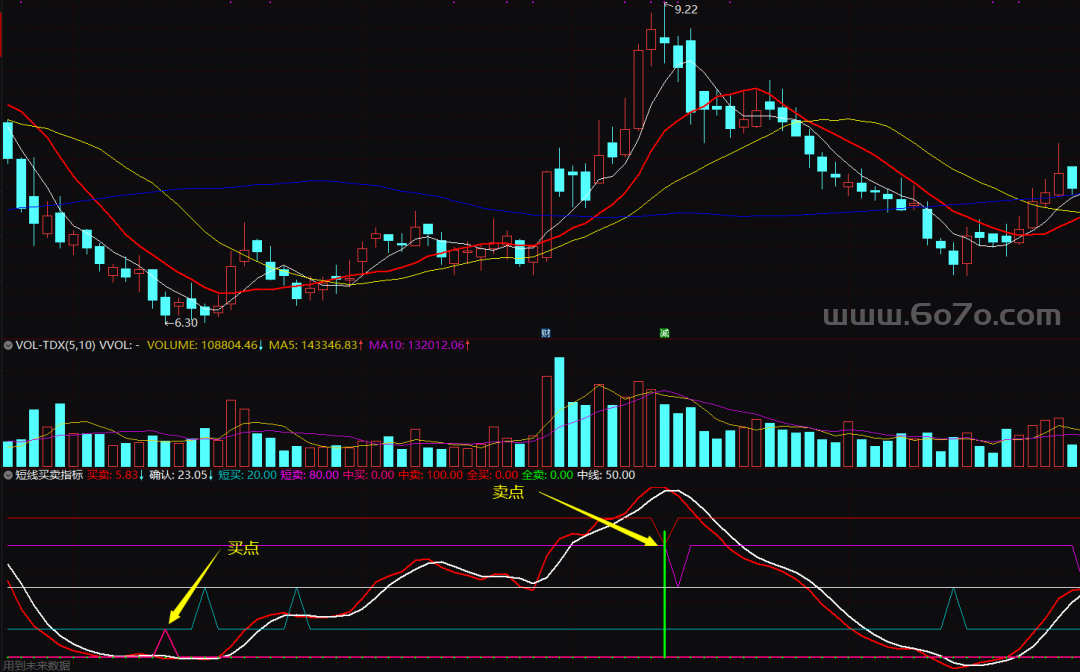
Task: Select the yellow MA5 volume label
Action: pos(315,345)
